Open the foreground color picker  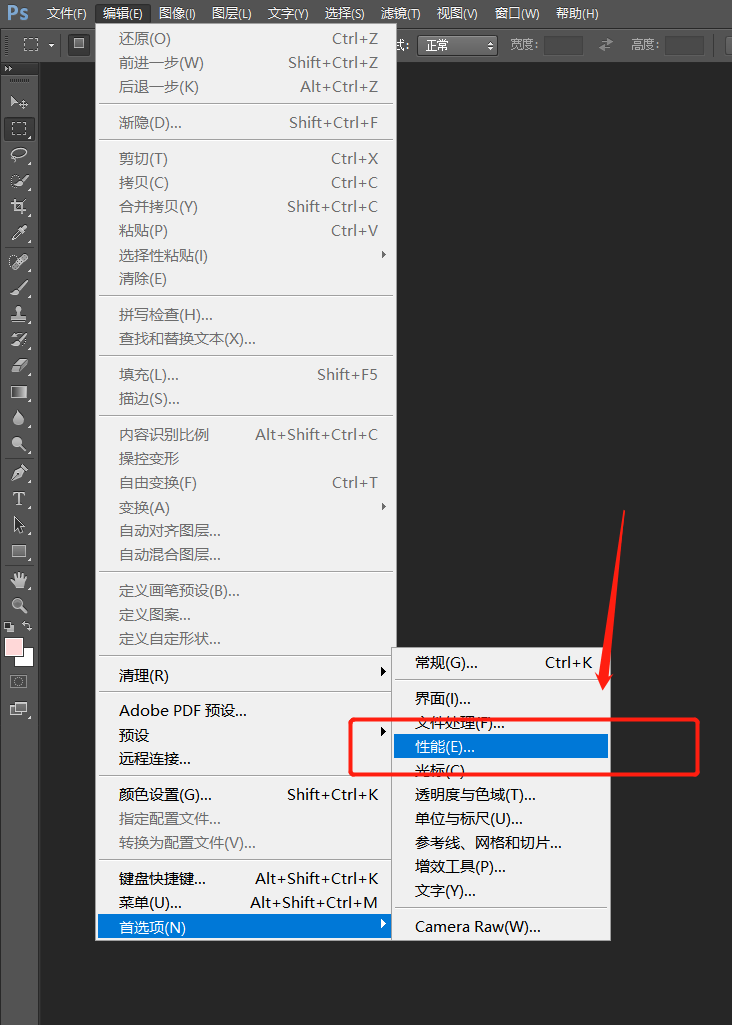click(x=14, y=647)
